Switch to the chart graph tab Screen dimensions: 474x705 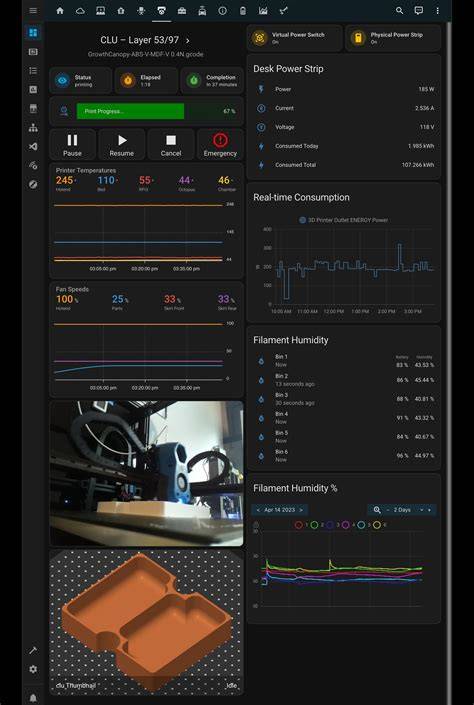click(x=263, y=10)
